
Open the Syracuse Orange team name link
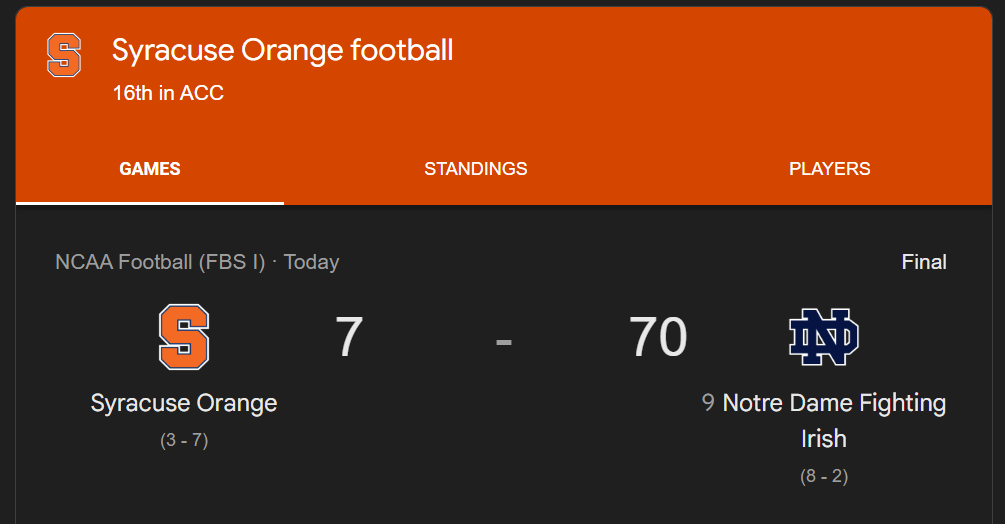pyautogui.click(x=184, y=403)
